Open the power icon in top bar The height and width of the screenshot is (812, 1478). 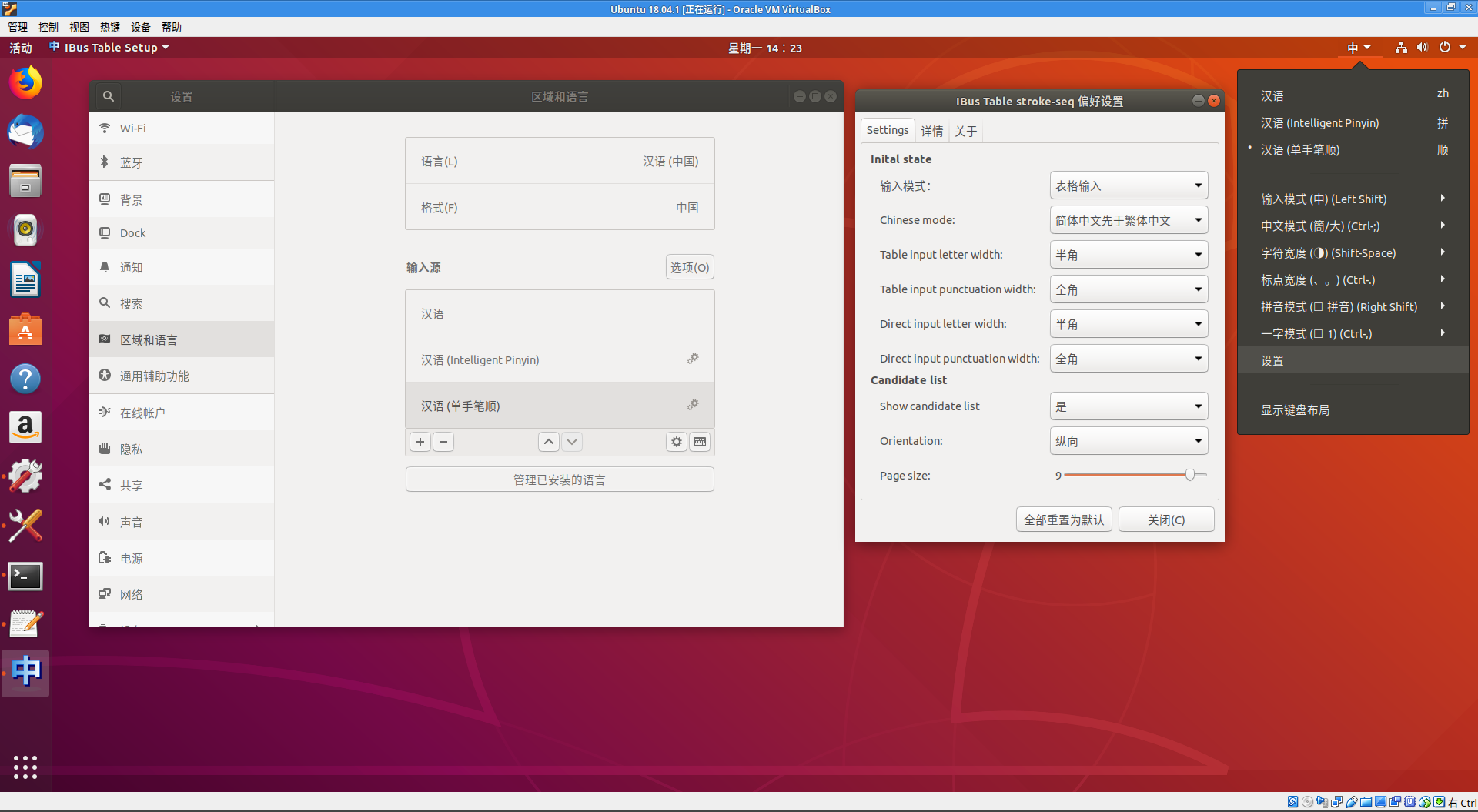1445,48
